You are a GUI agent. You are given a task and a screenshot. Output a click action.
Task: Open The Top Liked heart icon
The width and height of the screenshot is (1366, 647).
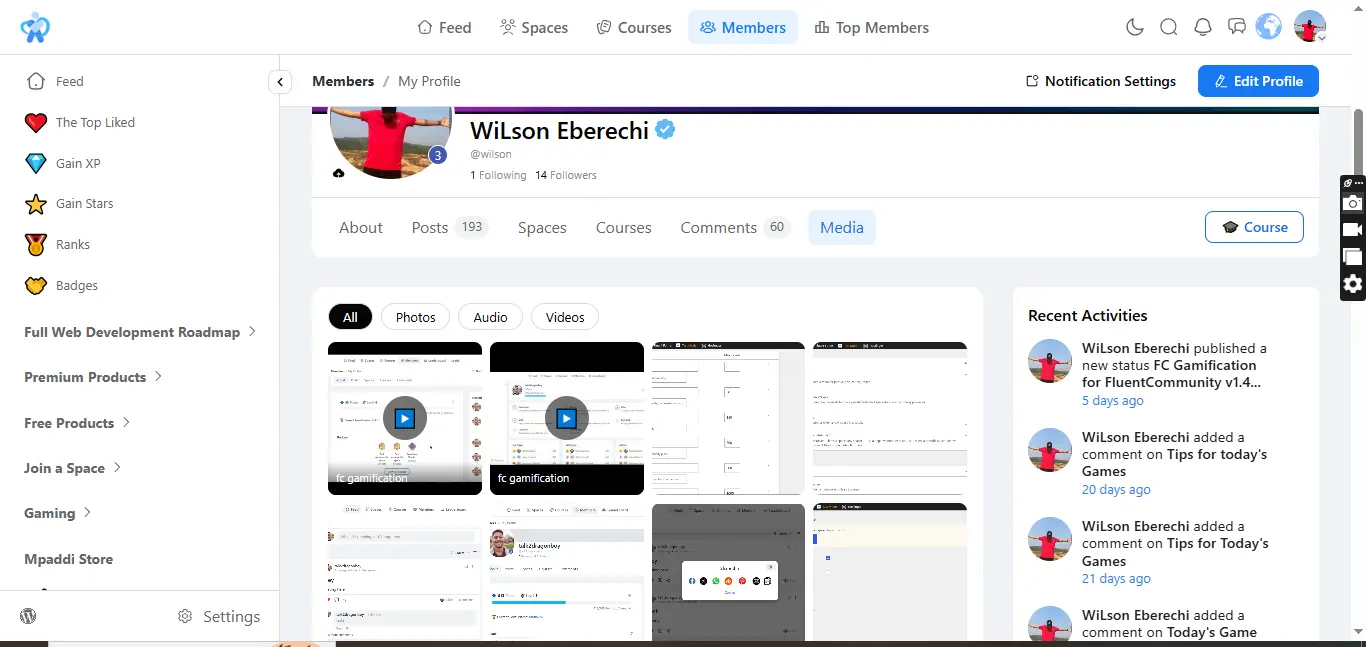click(36, 122)
